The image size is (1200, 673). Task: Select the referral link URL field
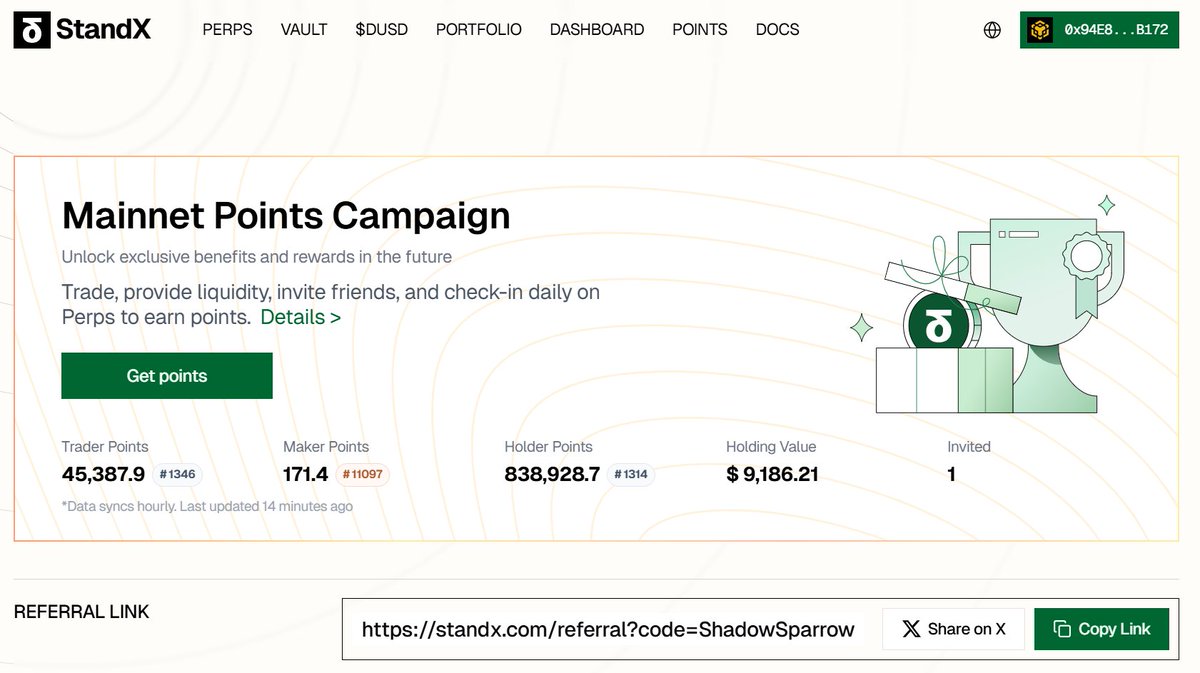tap(608, 629)
